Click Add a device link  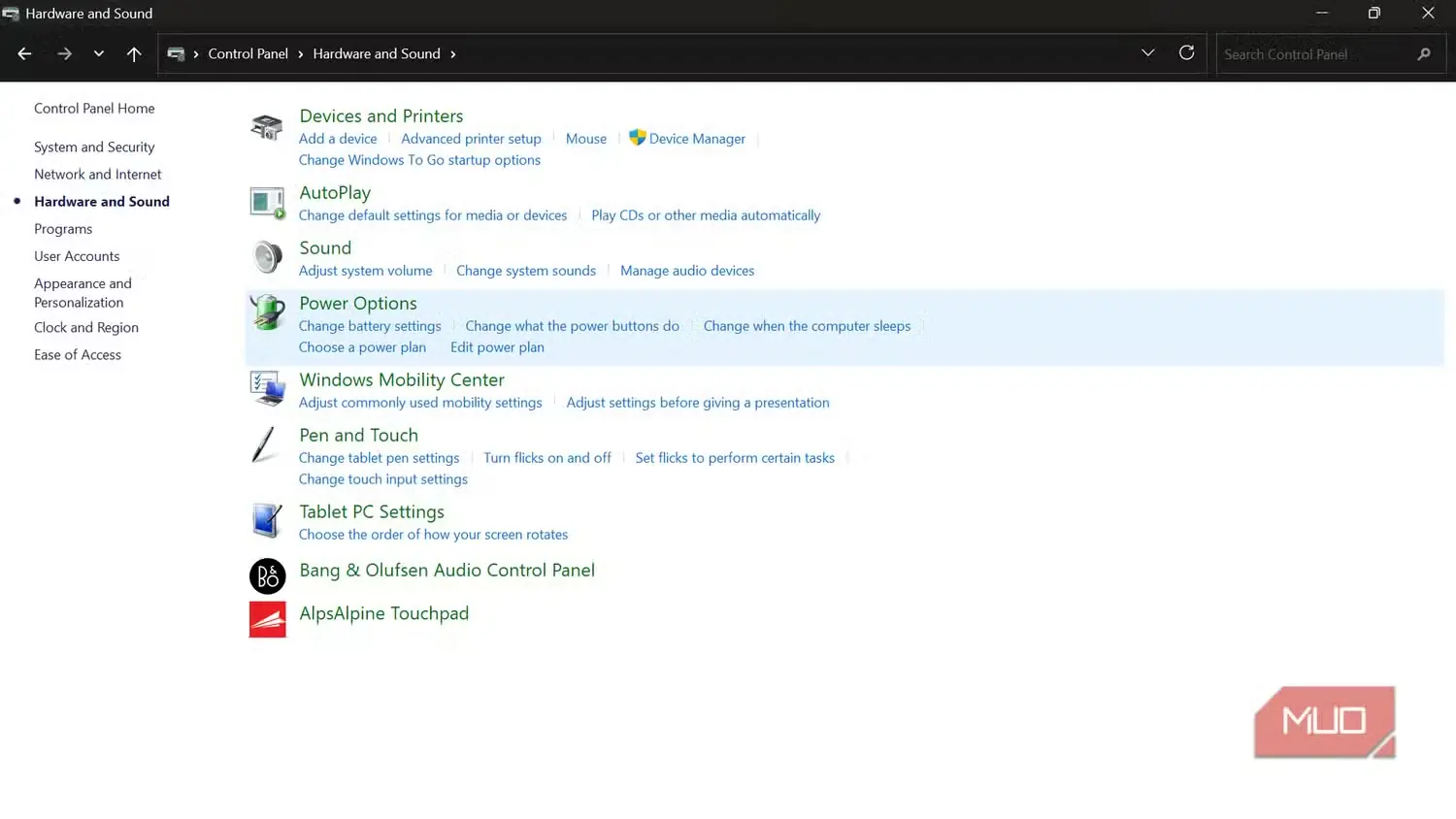coord(338,139)
